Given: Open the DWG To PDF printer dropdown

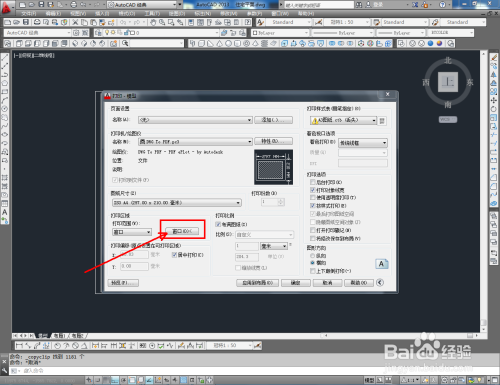Looking at the screenshot, I should click(195, 142).
